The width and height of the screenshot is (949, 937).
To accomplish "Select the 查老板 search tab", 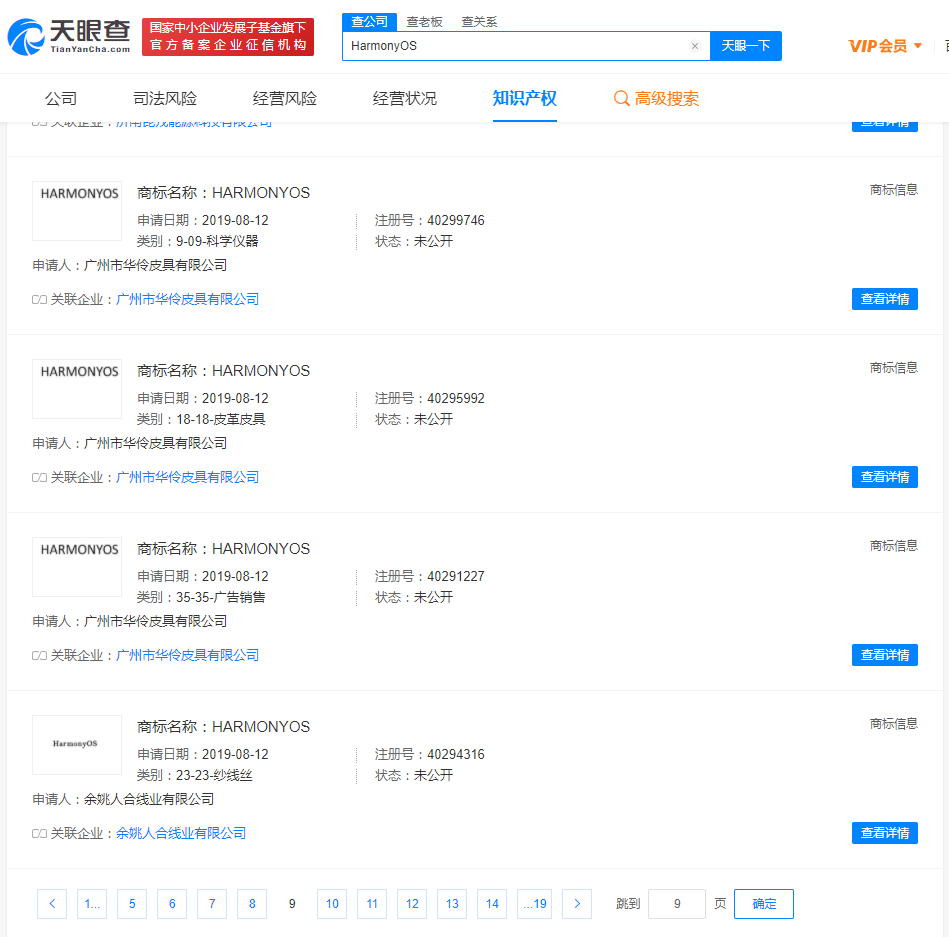I will pyautogui.click(x=424, y=22).
